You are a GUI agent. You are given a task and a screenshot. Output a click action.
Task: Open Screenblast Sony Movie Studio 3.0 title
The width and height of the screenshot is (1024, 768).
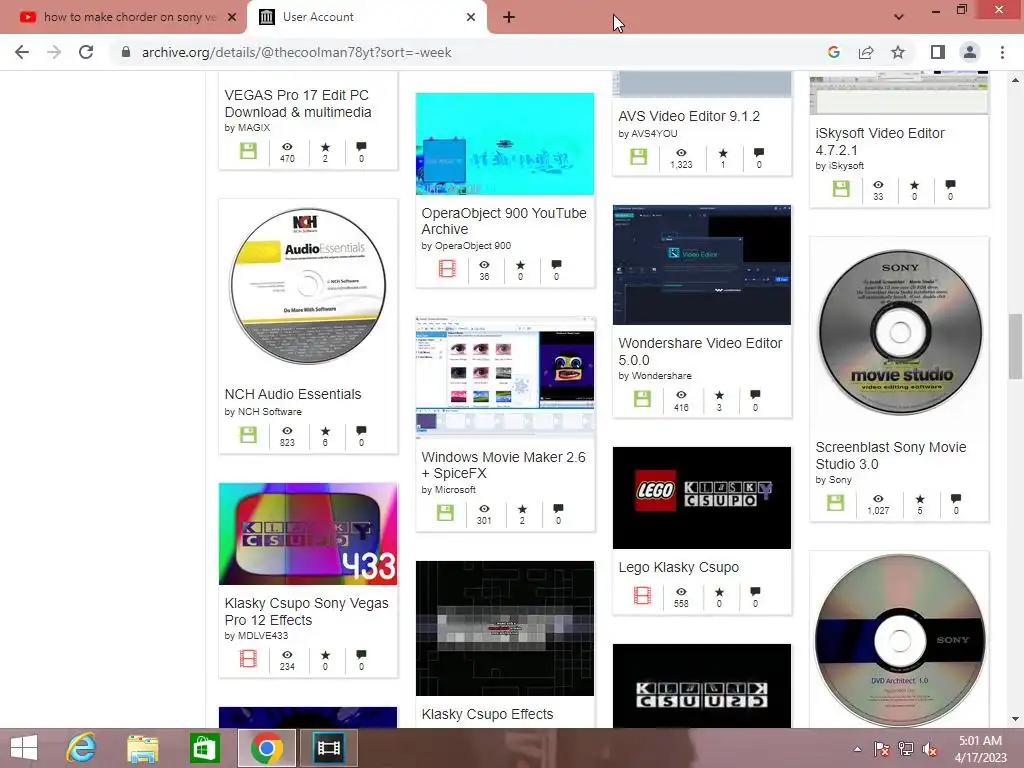point(891,456)
